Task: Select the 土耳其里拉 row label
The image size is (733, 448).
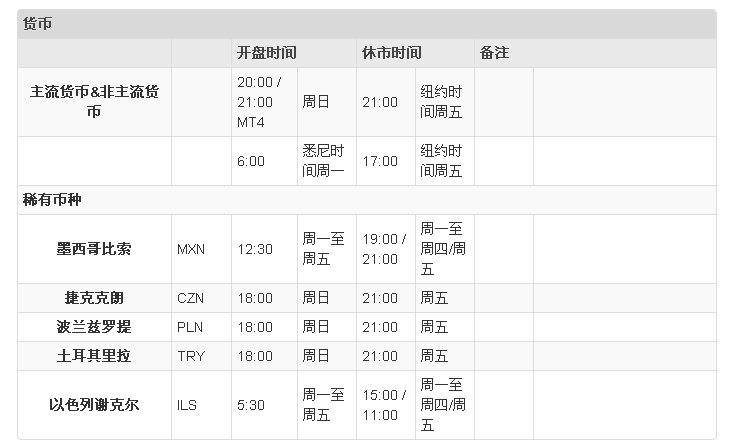Action: tap(94, 356)
